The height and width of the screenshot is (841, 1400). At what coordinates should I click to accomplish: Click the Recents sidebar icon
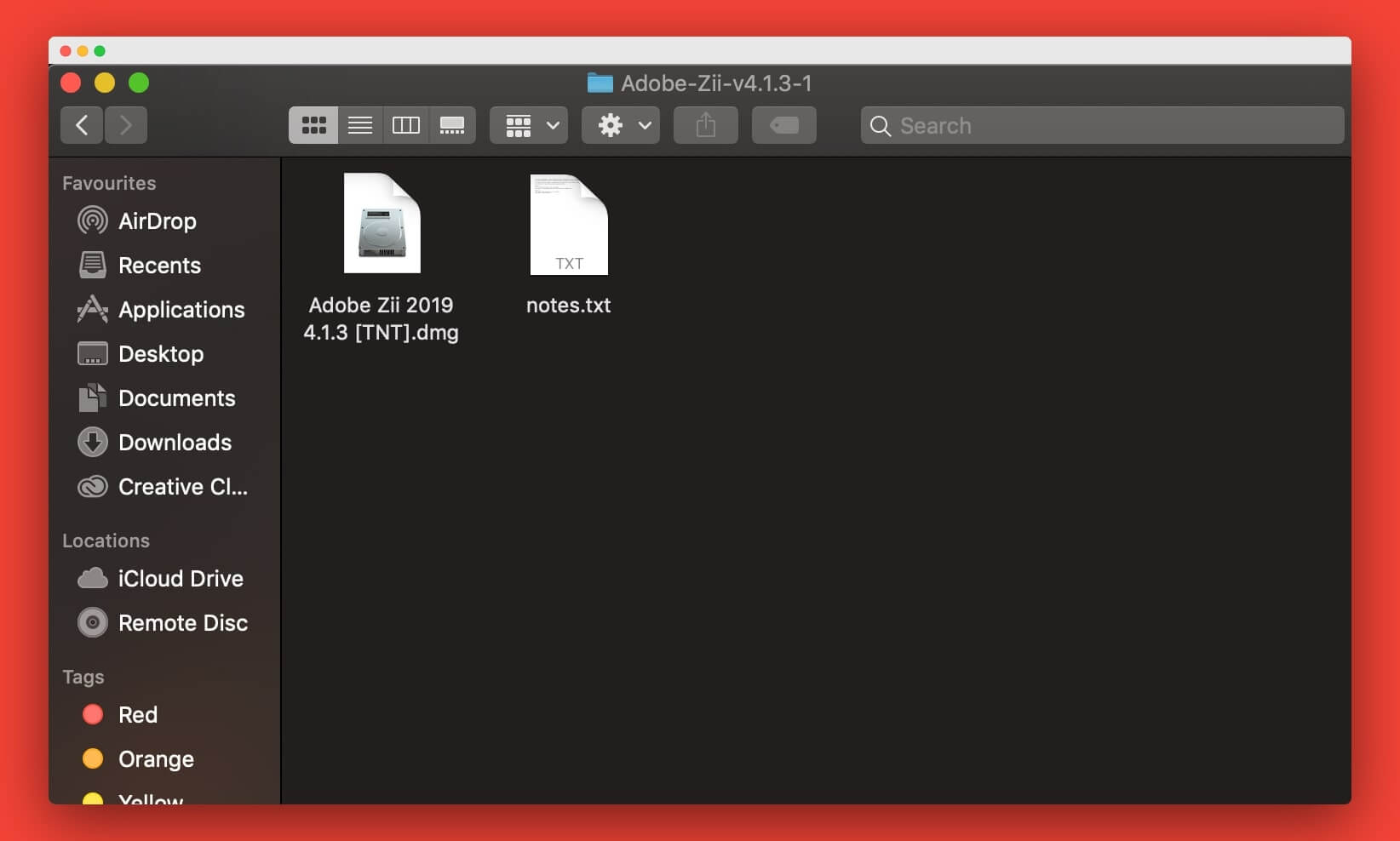[93, 265]
